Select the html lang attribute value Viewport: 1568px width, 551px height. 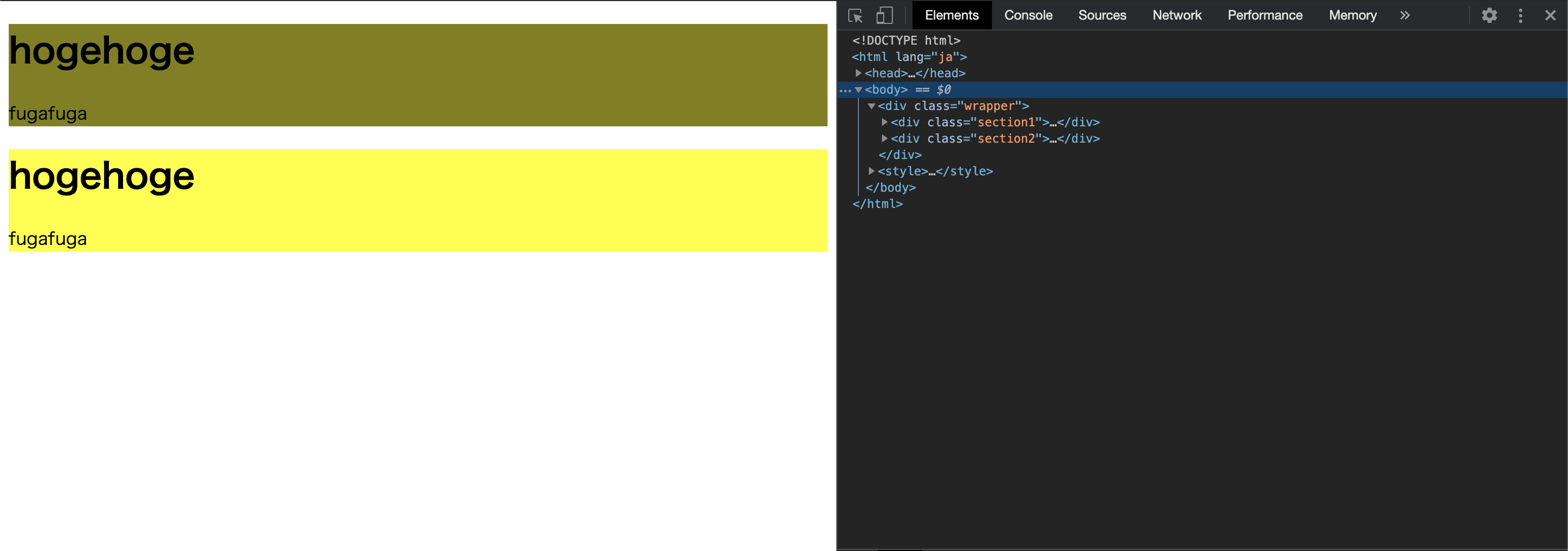coord(946,57)
